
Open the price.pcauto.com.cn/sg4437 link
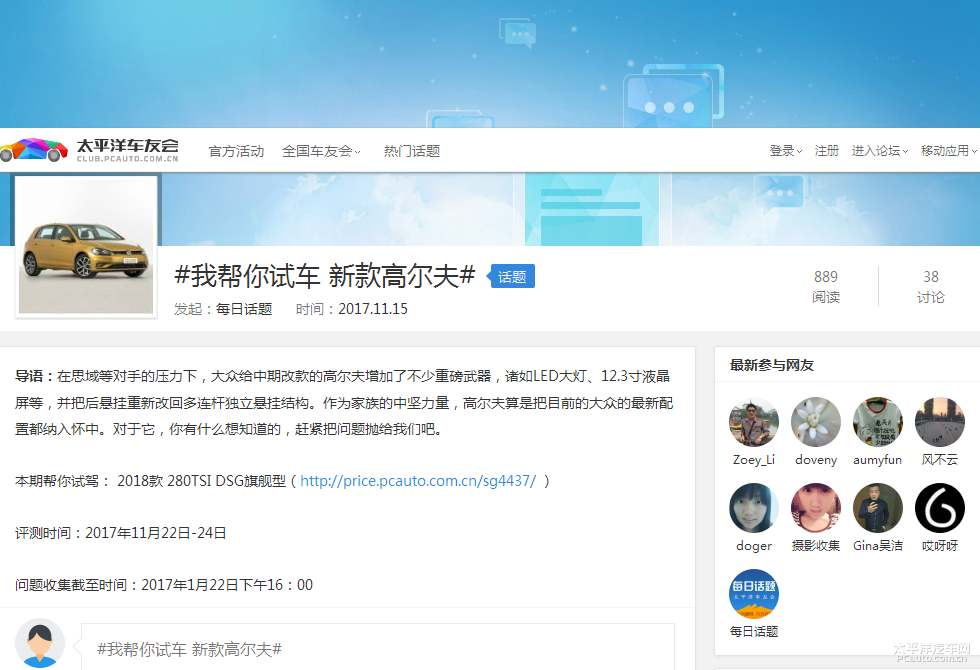click(x=418, y=481)
